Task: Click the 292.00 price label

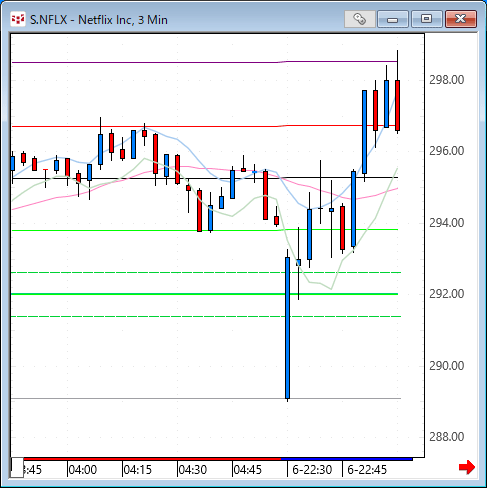Action: 446,294
